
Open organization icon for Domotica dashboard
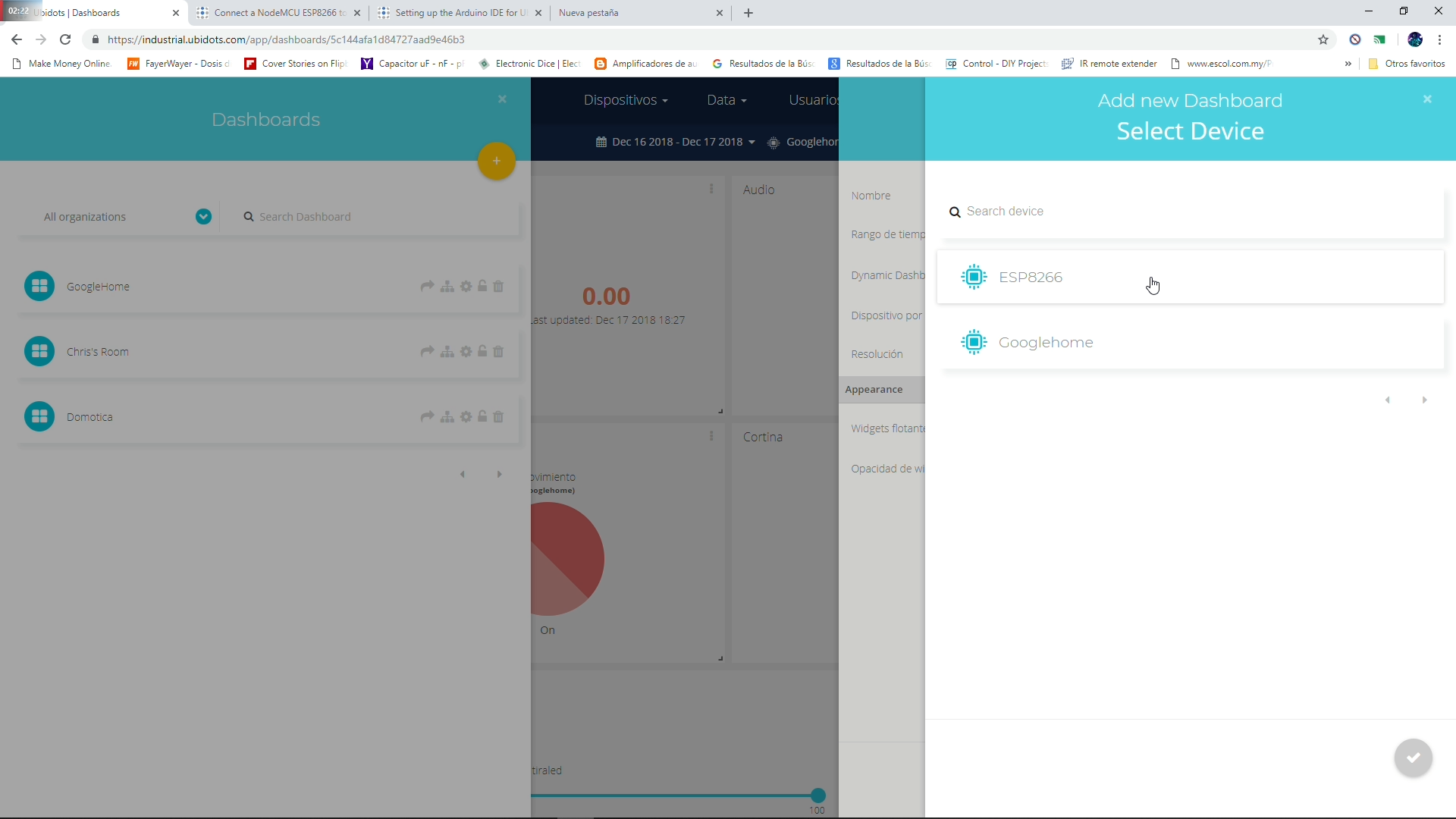pyautogui.click(x=448, y=417)
